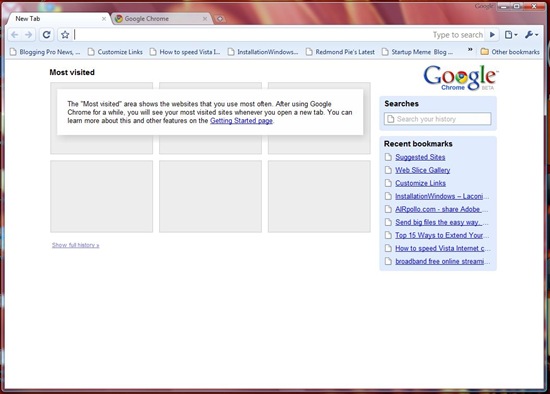550x394 pixels.
Task: Select the New Tab tab
Action: tap(59, 19)
